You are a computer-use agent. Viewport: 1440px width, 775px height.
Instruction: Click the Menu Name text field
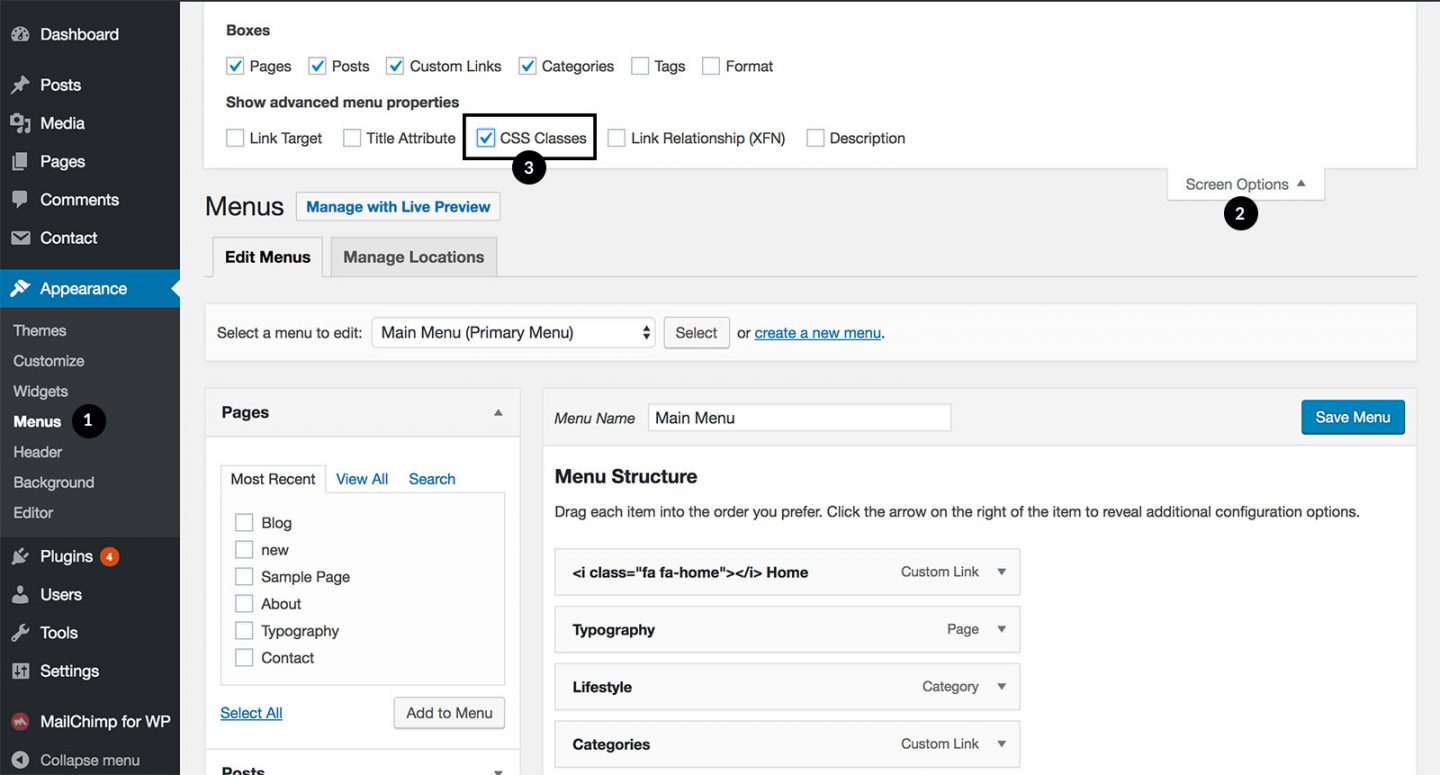click(x=799, y=418)
